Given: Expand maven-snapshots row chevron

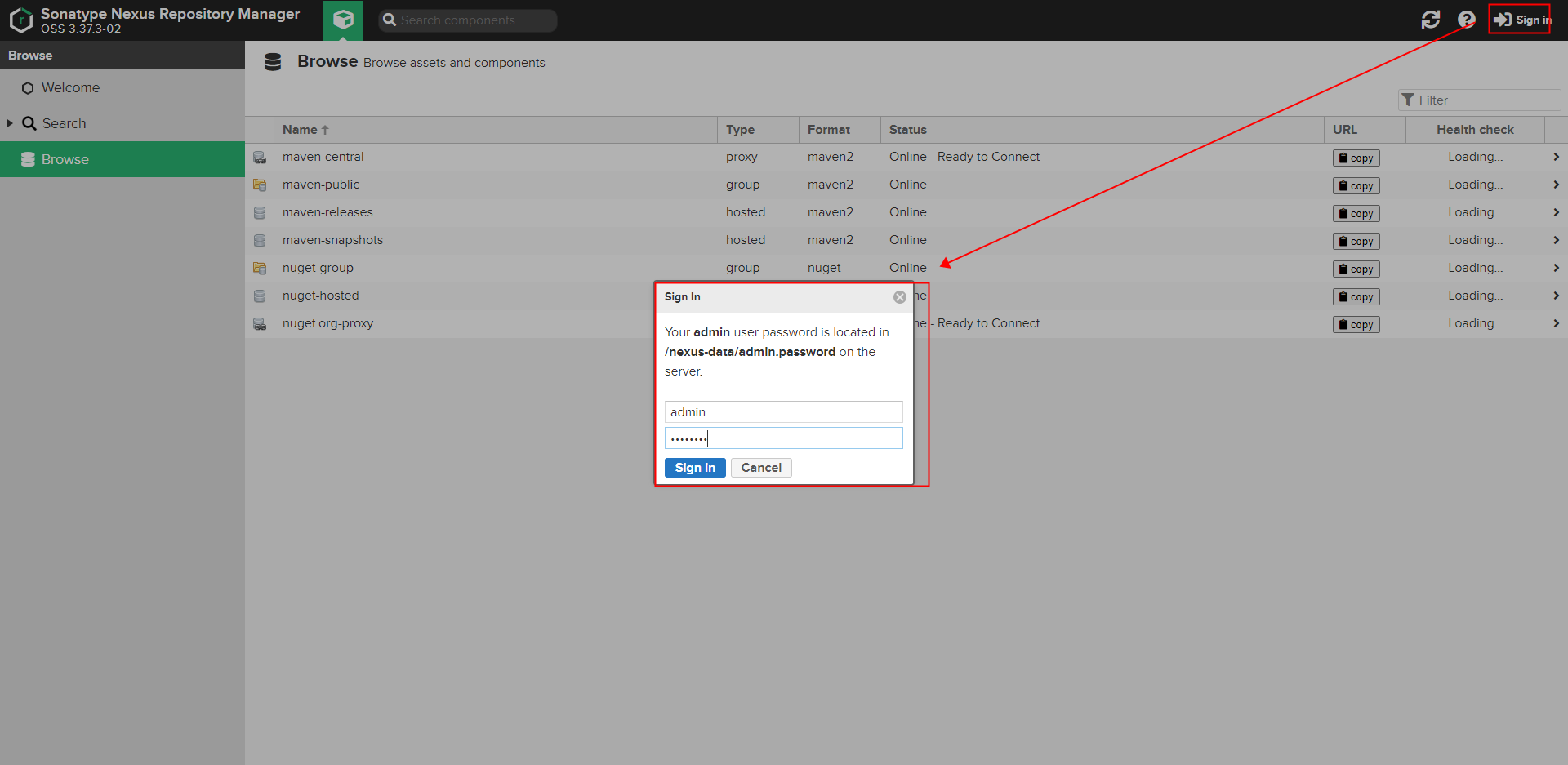Looking at the screenshot, I should (x=1556, y=240).
